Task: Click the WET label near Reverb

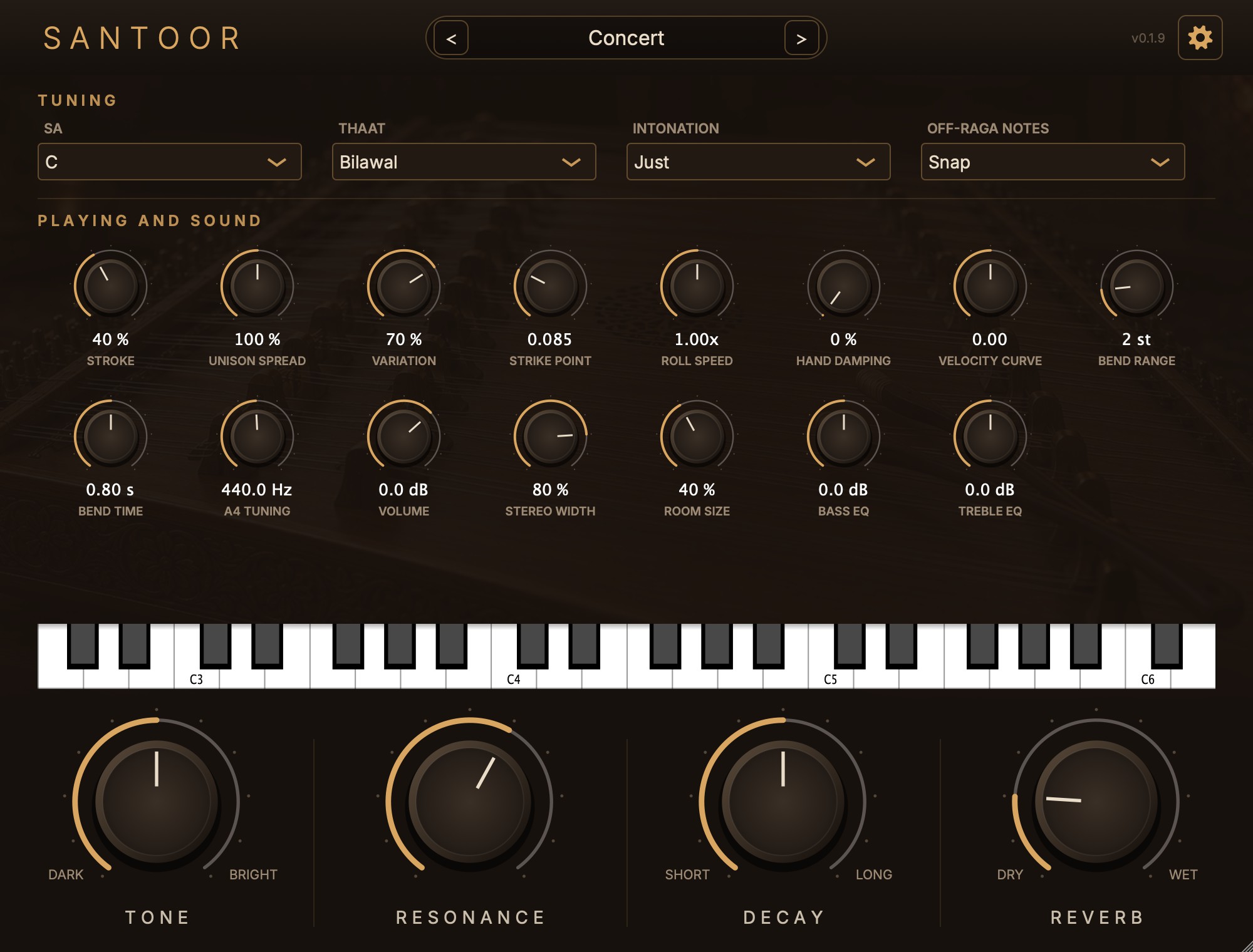Action: [1183, 874]
